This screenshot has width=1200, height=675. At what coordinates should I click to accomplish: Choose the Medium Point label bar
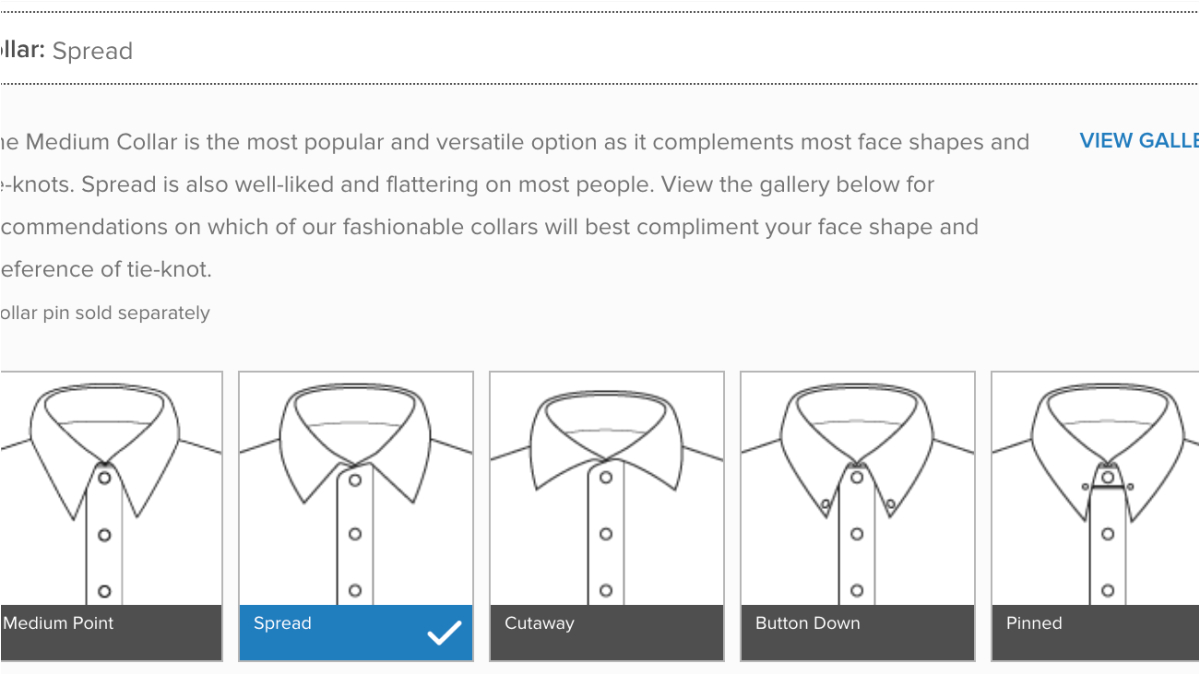(x=110, y=632)
